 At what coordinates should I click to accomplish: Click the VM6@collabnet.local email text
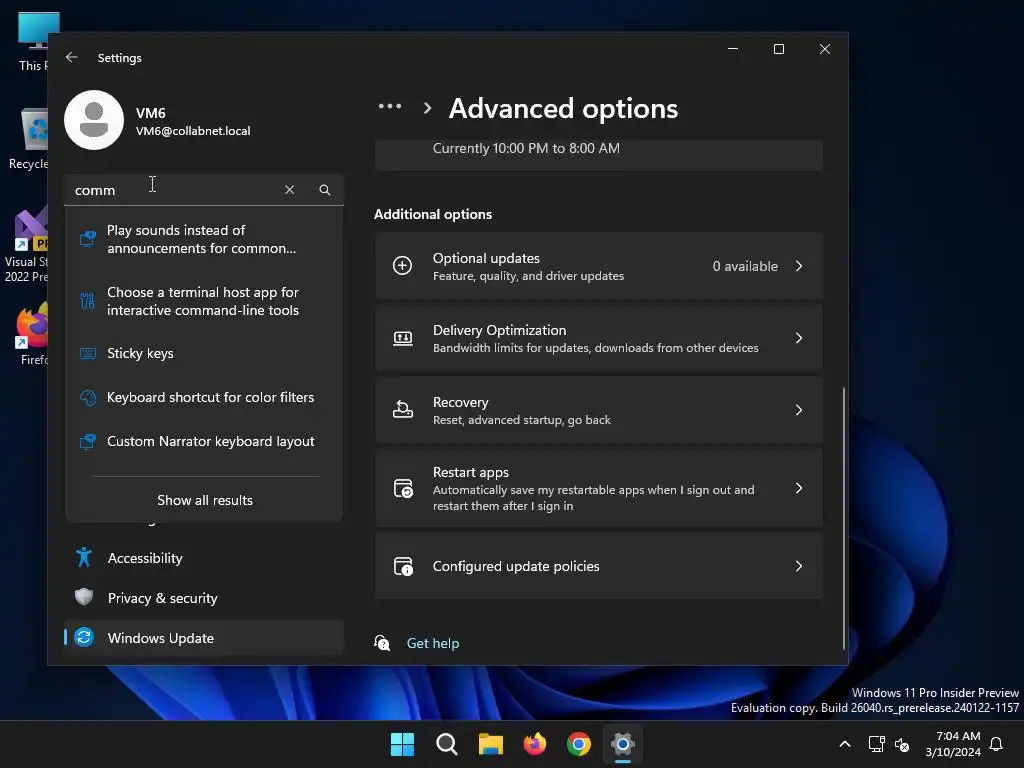(x=193, y=131)
